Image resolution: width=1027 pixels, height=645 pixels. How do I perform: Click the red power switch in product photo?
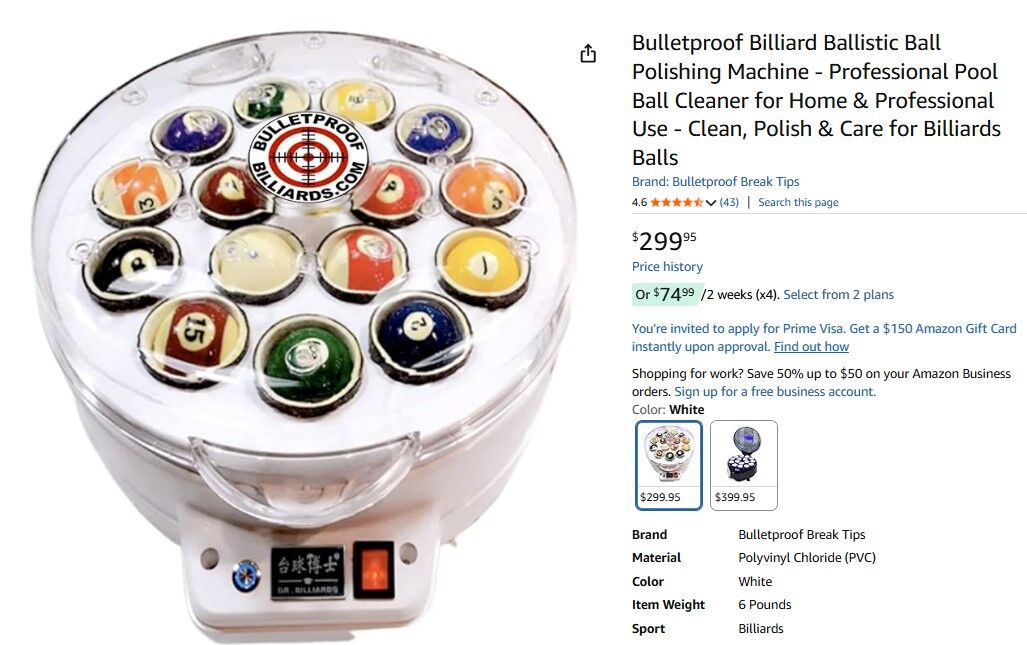(x=375, y=570)
